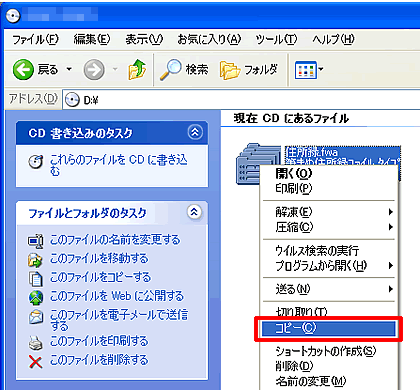
Task: Click the 住所録.fwa file name label
Action: click(312, 152)
